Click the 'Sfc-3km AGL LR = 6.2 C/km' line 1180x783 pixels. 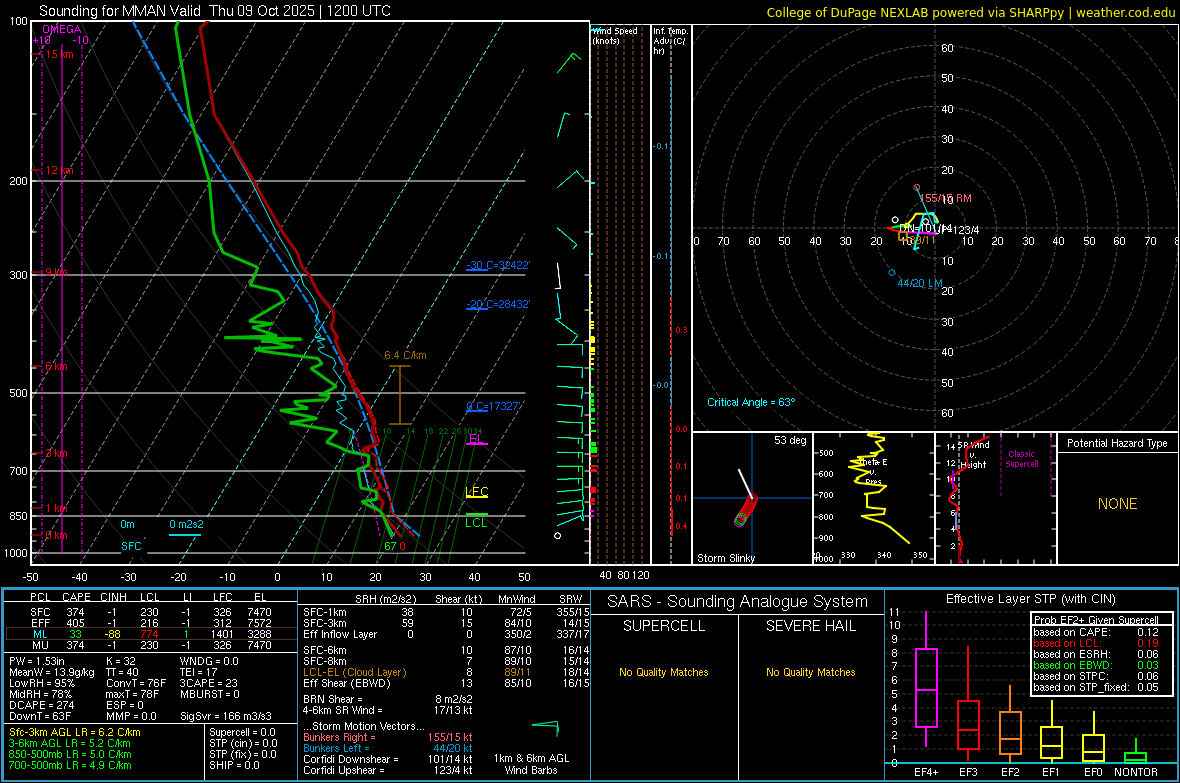pos(75,732)
